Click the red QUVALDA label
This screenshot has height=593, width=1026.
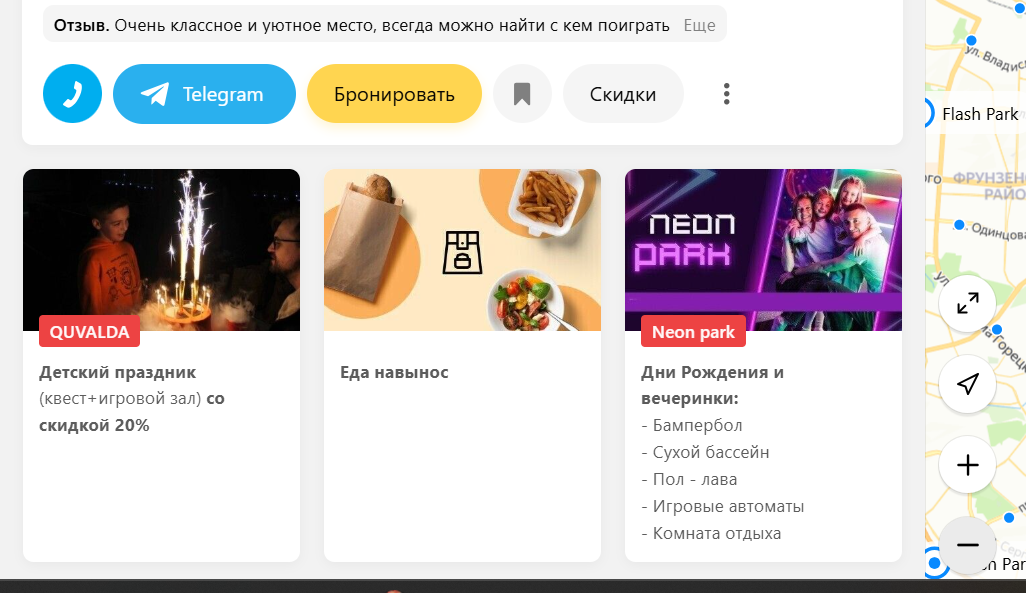click(x=89, y=332)
